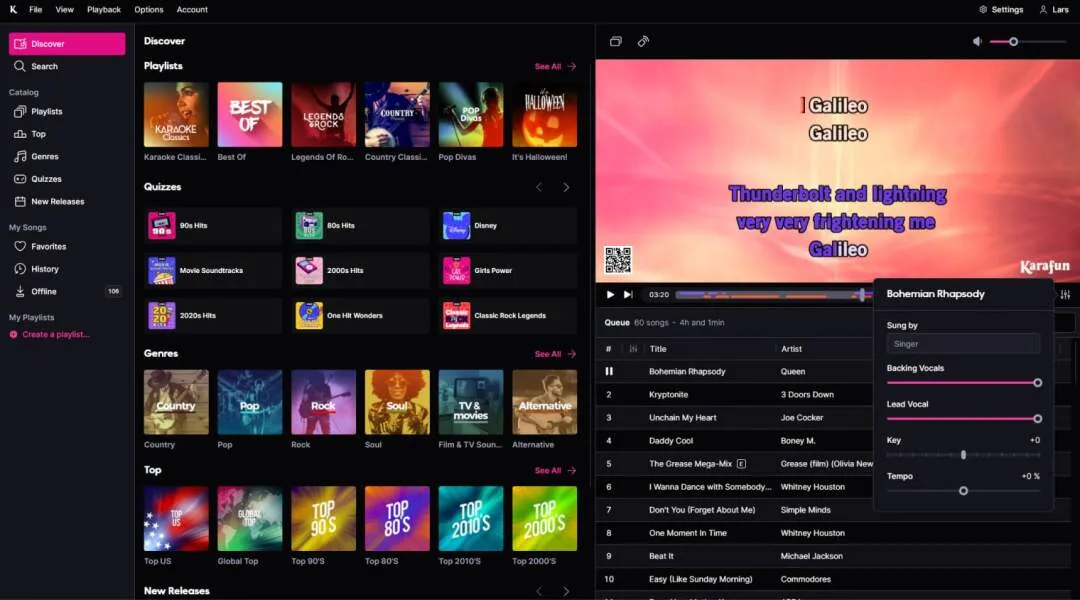The image size is (1080, 600).
Task: Click See All for Top
Action: pyautogui.click(x=555, y=470)
